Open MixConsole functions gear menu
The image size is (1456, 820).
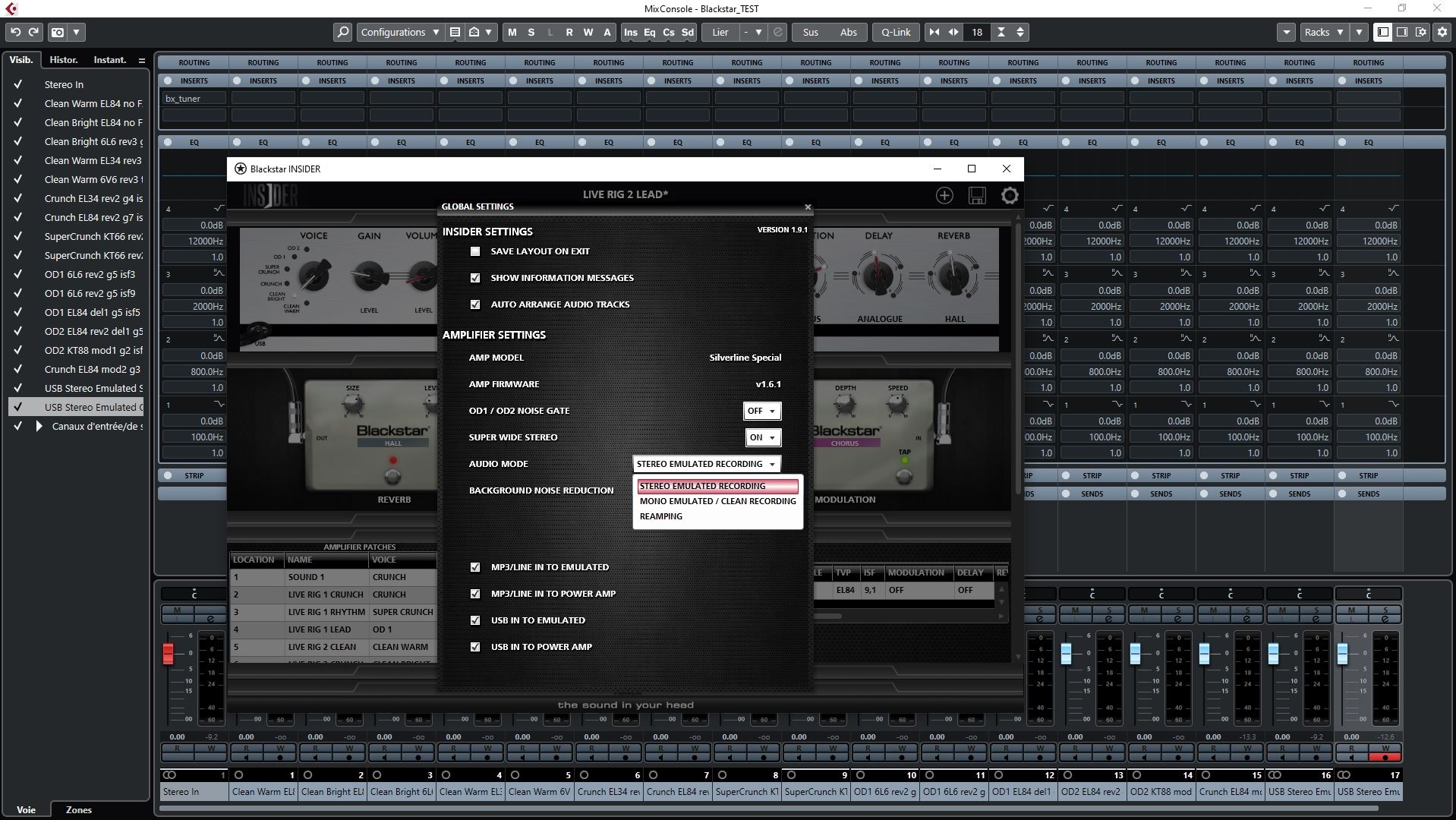1442,32
